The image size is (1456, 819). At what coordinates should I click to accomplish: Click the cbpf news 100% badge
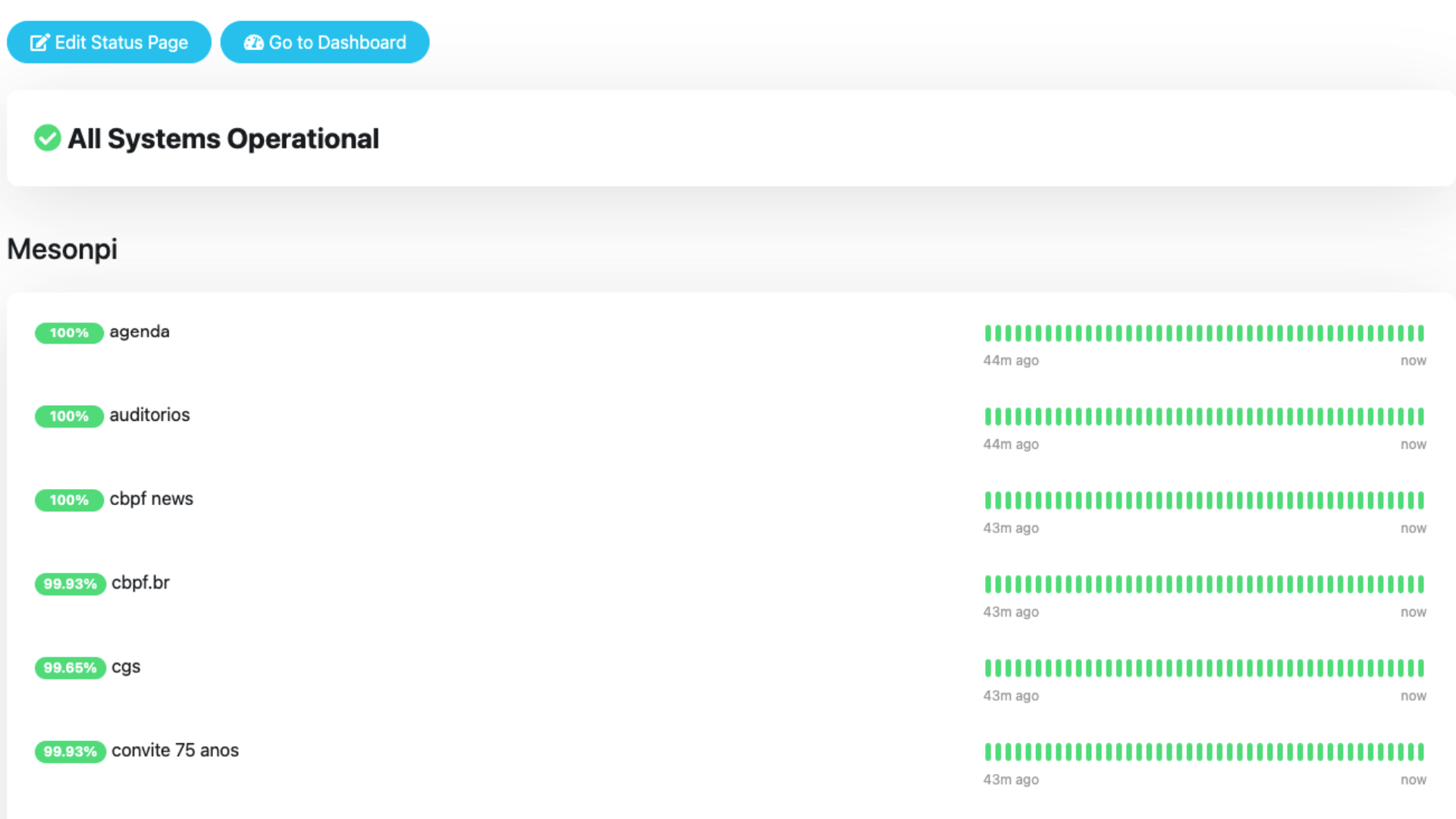pyautogui.click(x=69, y=500)
